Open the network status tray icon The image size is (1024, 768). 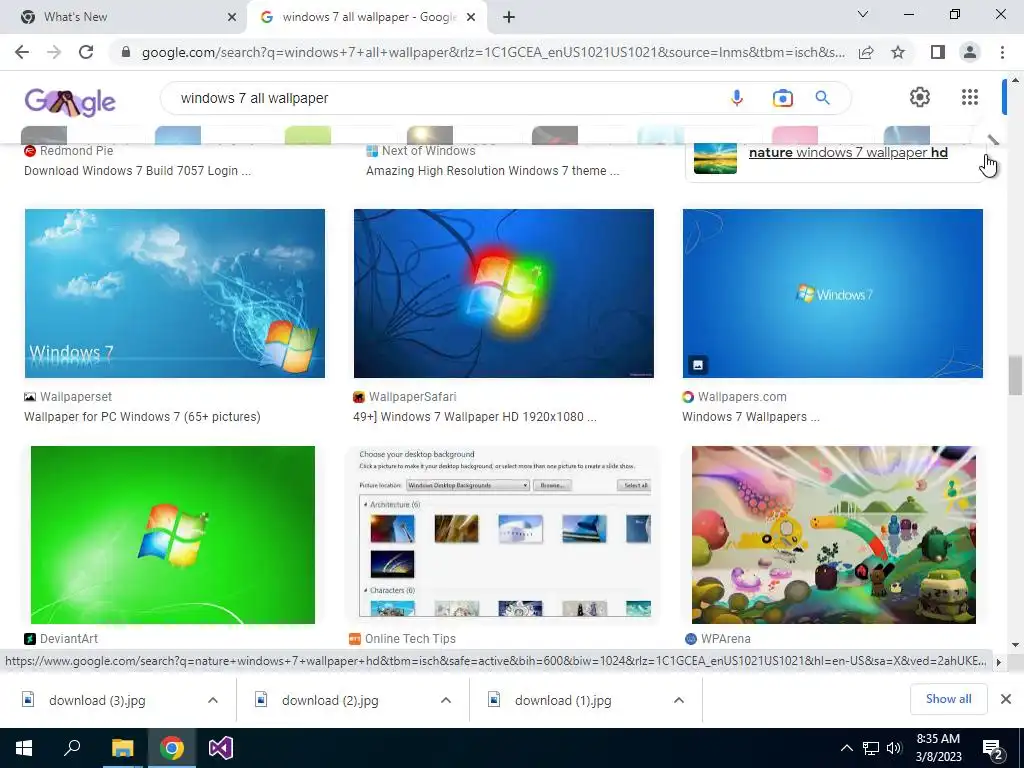click(871, 748)
